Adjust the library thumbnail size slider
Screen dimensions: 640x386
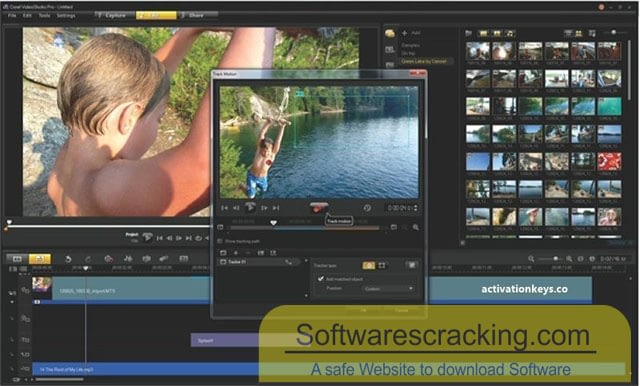tap(614, 32)
